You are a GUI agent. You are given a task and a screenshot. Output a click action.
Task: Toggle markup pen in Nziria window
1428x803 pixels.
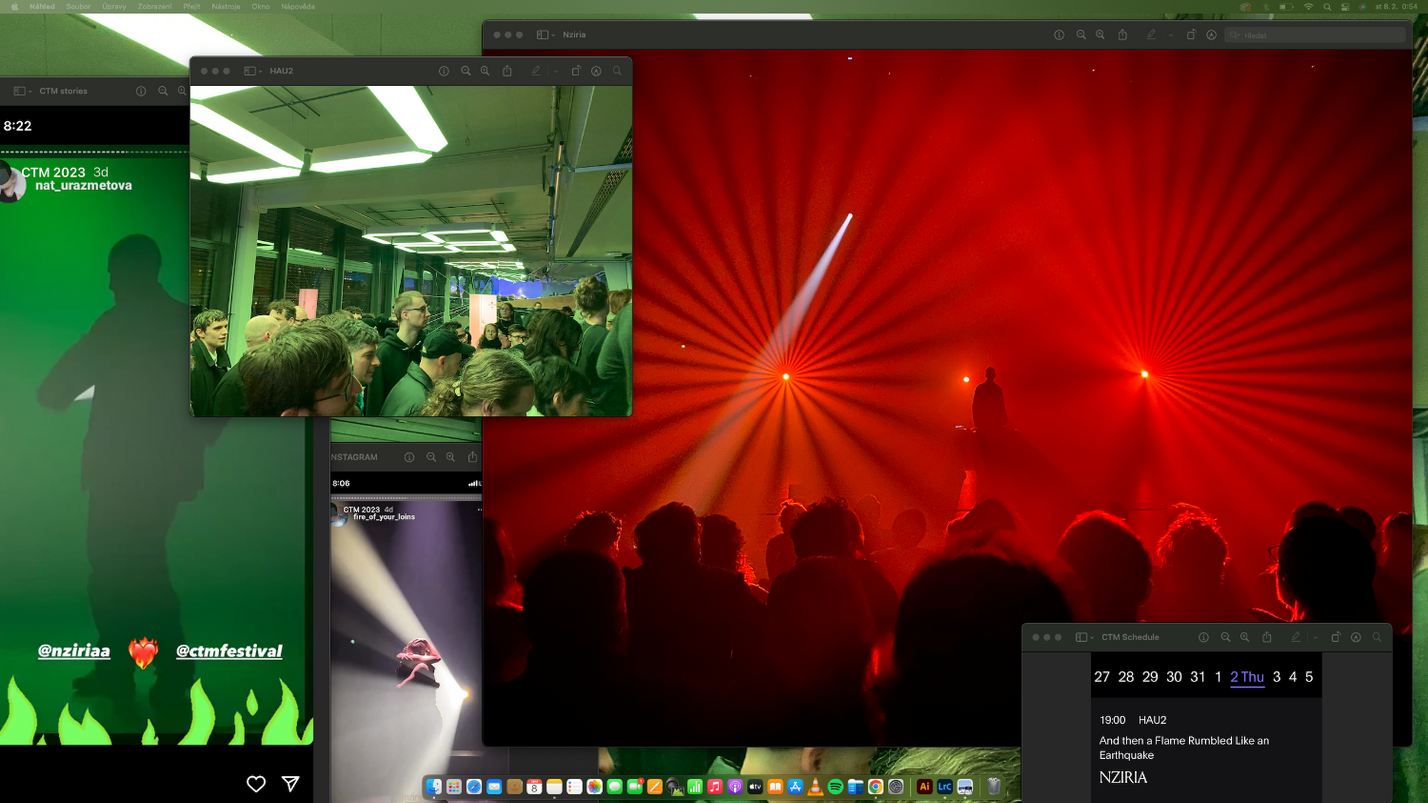point(1151,35)
